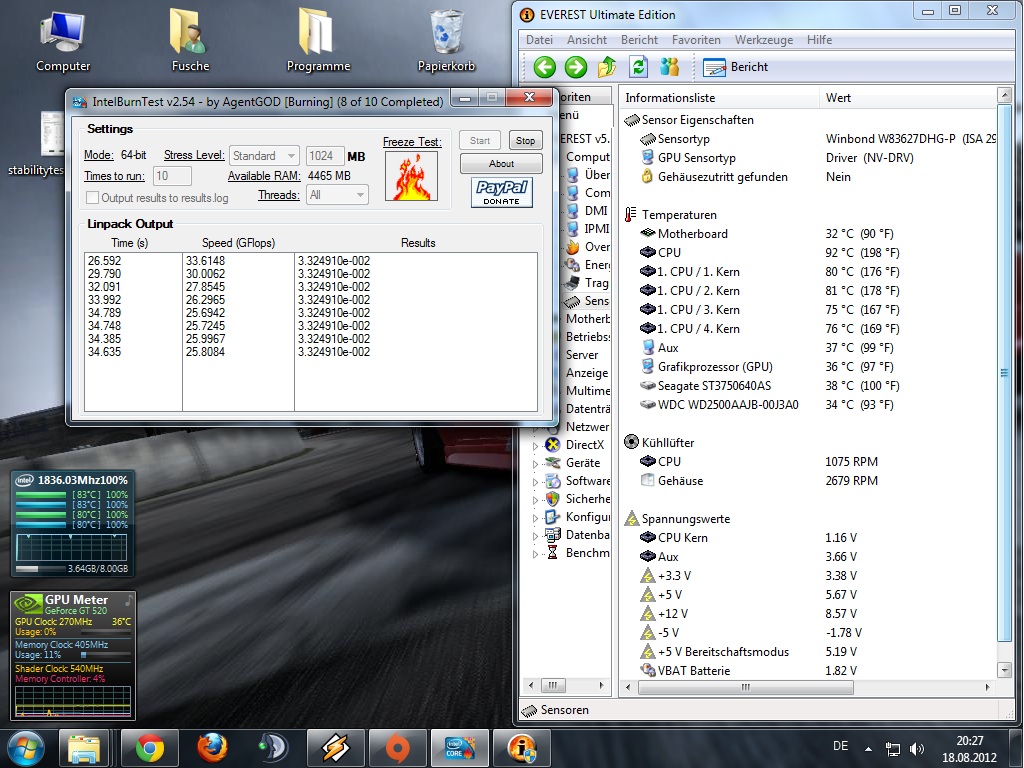Open the Threads dropdown
The image size is (1024, 768).
[x=337, y=195]
